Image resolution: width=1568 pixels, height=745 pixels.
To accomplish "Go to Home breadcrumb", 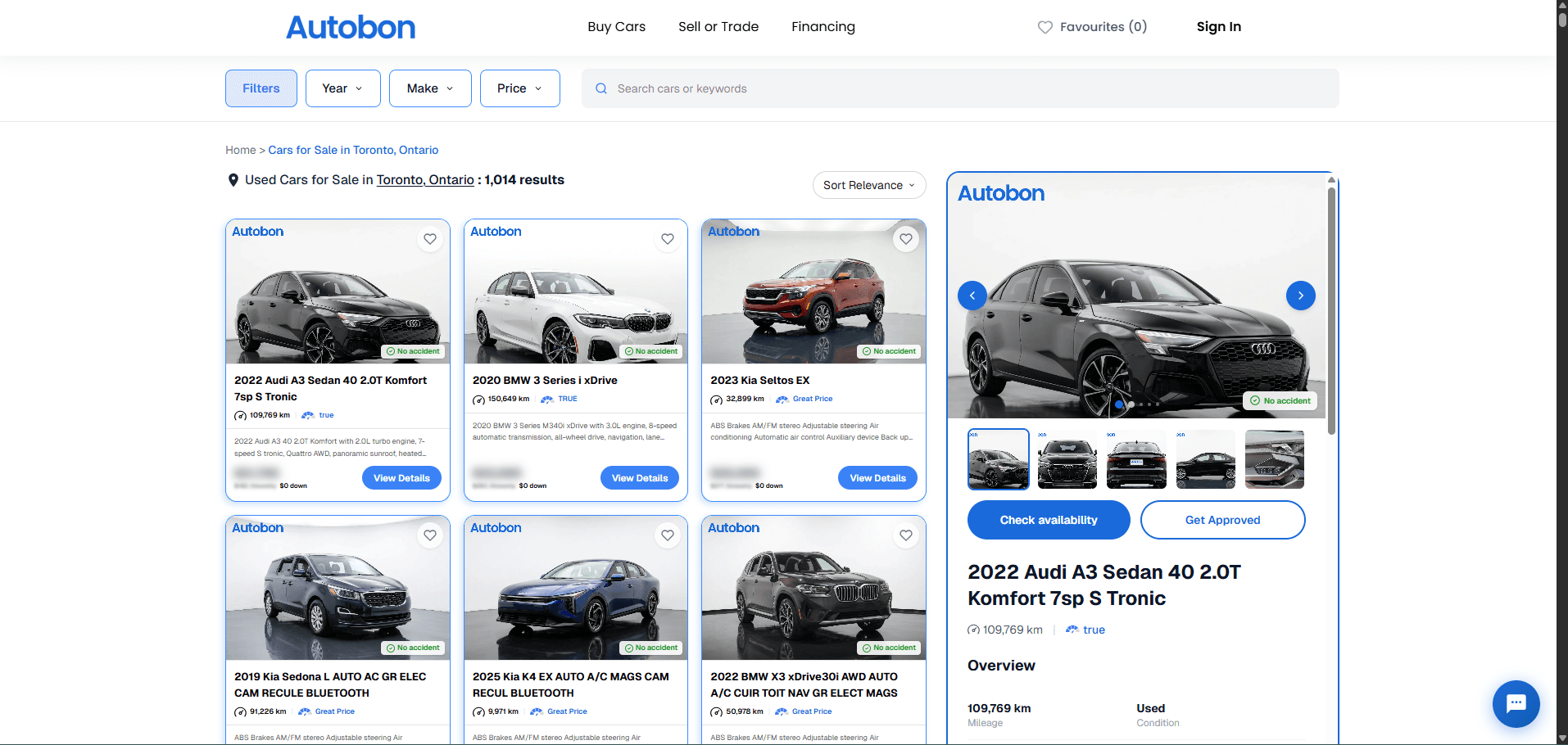I will (x=241, y=150).
